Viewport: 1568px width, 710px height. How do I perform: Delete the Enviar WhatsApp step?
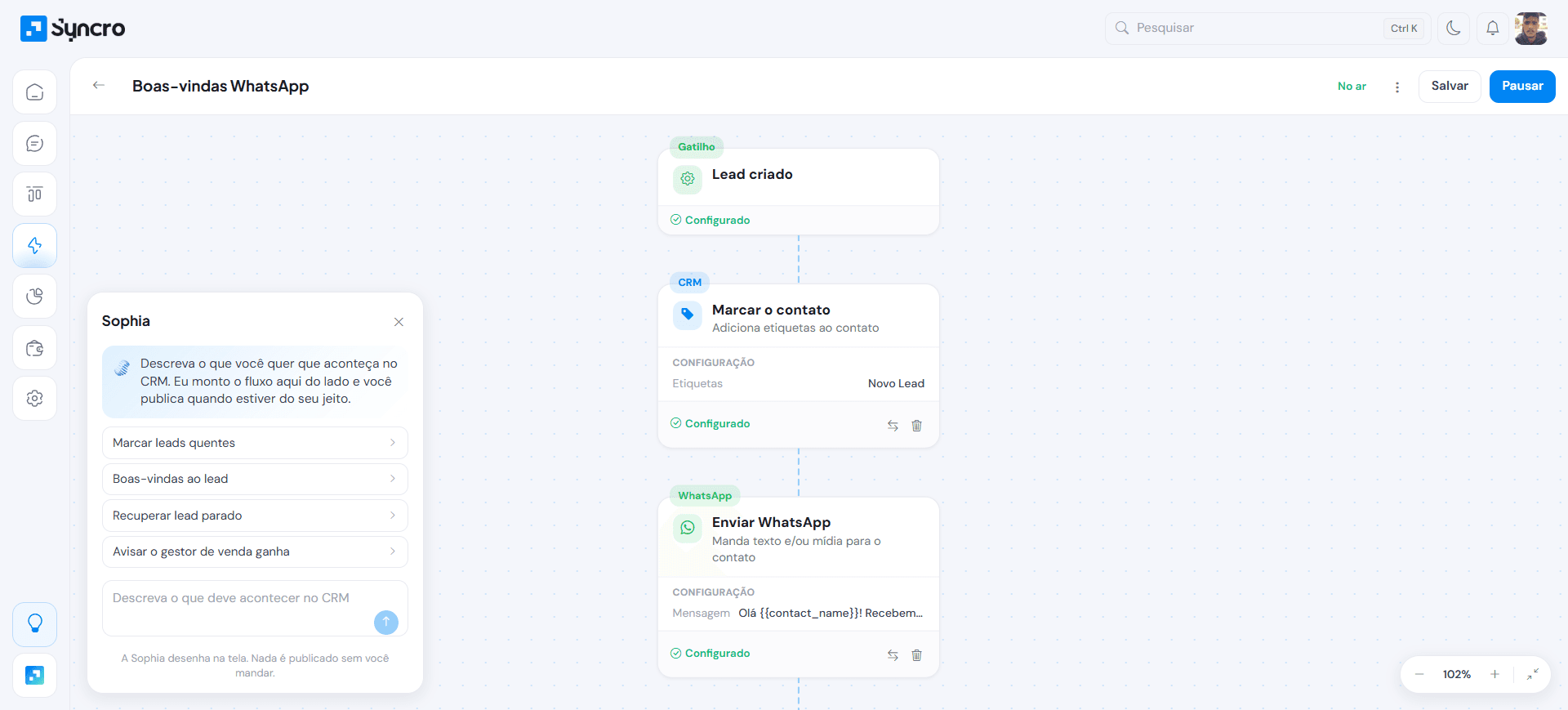(917, 655)
